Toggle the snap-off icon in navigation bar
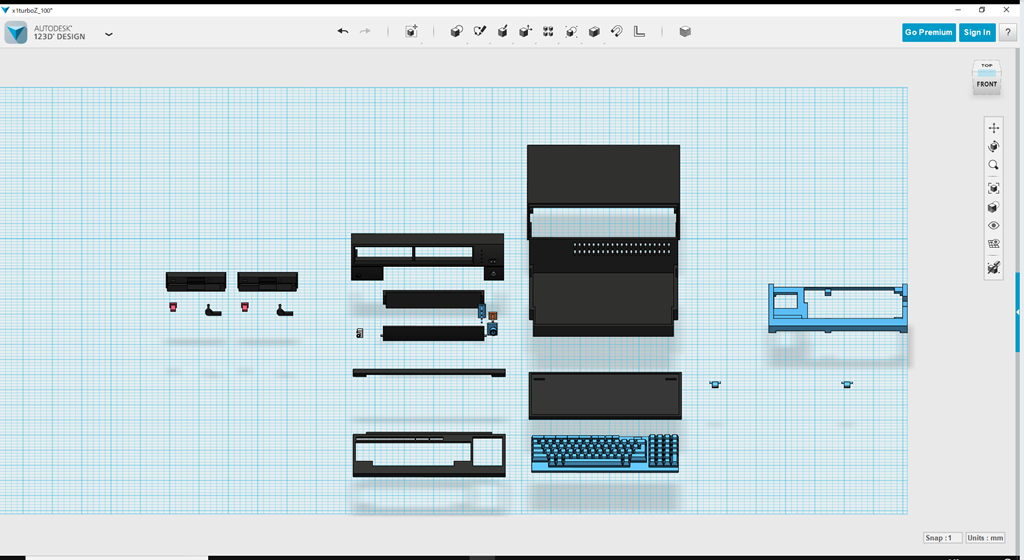 point(993,268)
